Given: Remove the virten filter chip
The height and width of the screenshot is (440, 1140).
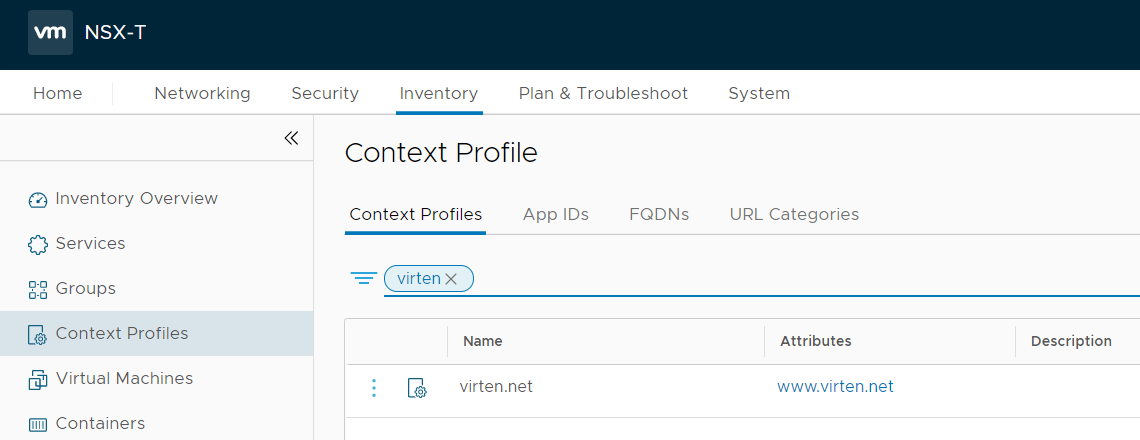Looking at the screenshot, I should (451, 279).
